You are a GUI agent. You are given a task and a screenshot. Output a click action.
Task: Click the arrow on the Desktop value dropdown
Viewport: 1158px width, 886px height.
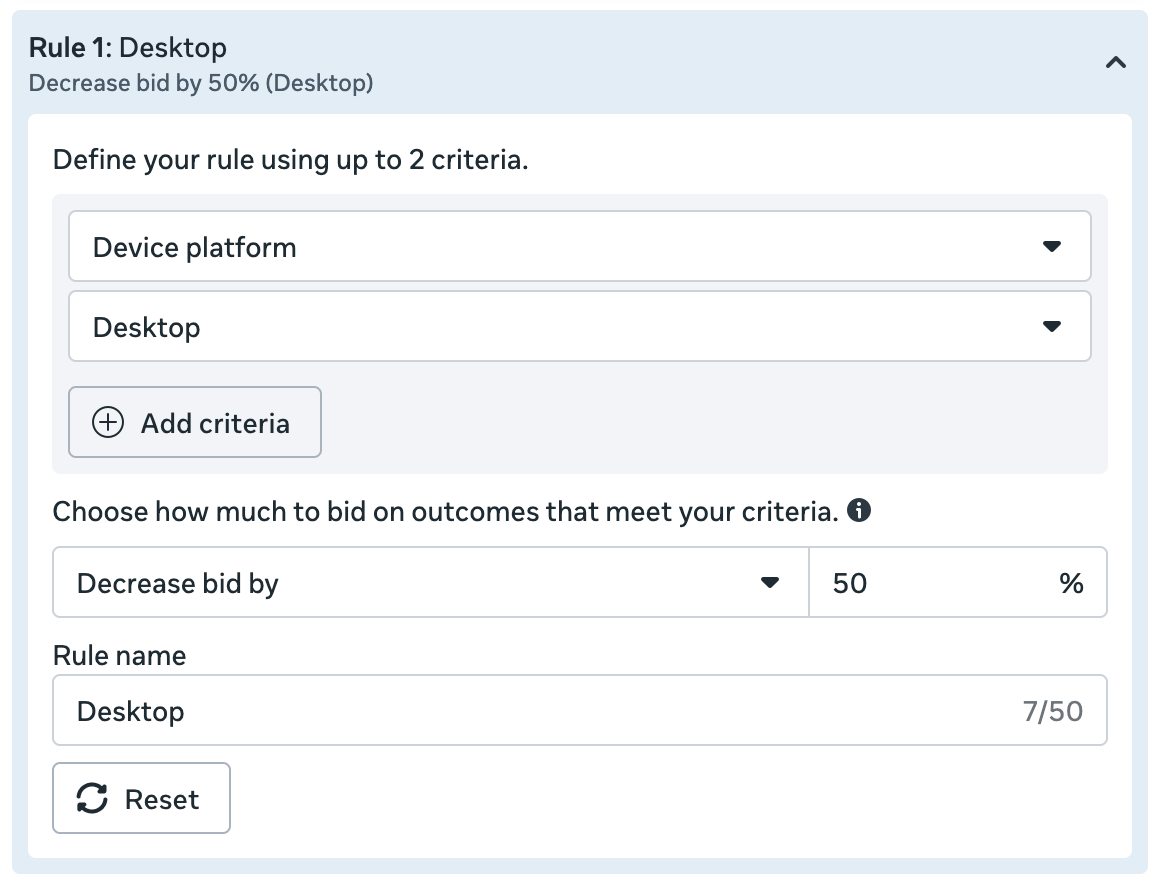[x=1051, y=326]
